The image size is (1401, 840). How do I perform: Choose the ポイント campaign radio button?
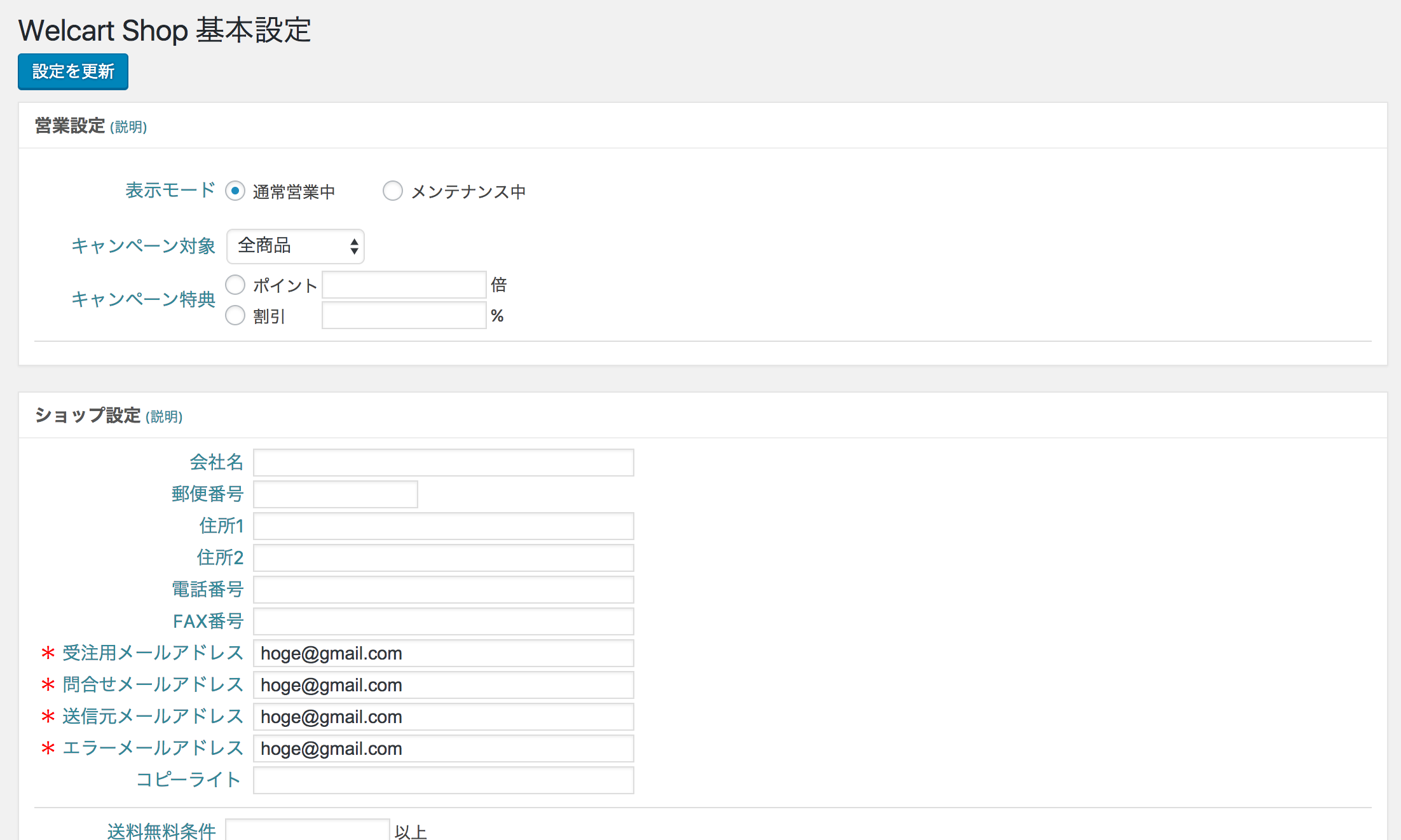tap(235, 285)
